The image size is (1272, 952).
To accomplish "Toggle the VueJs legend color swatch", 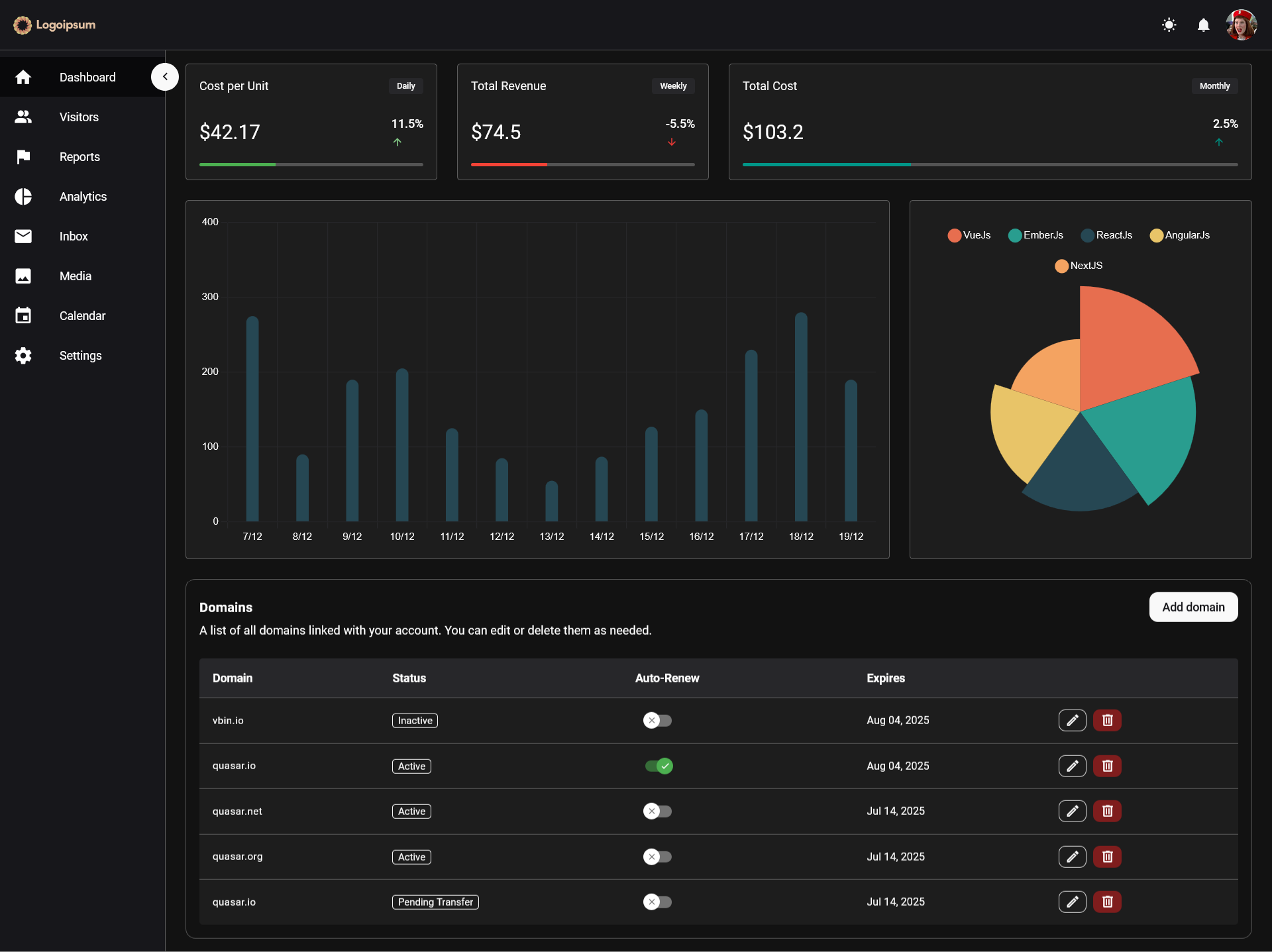I will (x=954, y=235).
